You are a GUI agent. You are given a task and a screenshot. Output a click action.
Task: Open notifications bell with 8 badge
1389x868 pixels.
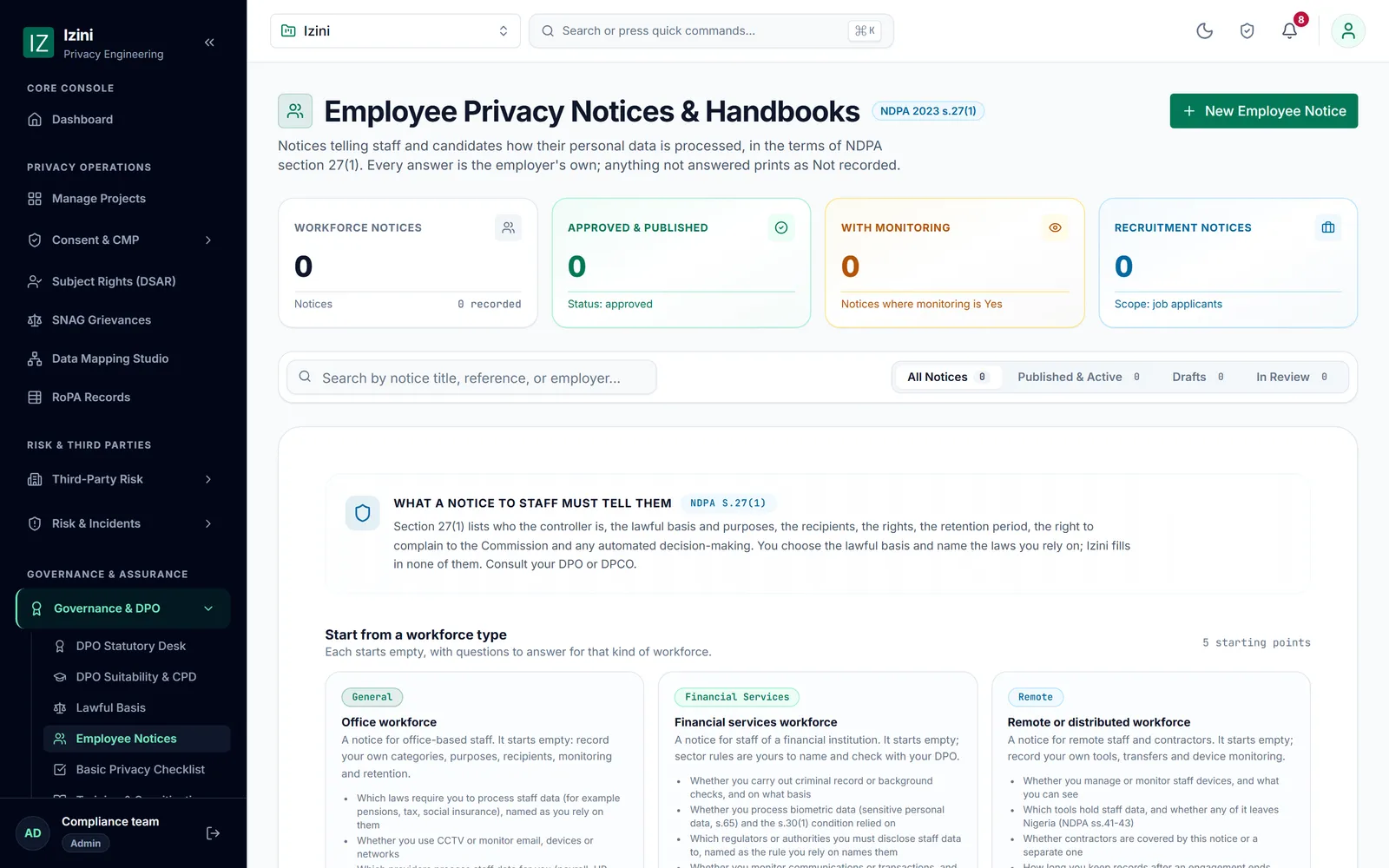(1290, 31)
